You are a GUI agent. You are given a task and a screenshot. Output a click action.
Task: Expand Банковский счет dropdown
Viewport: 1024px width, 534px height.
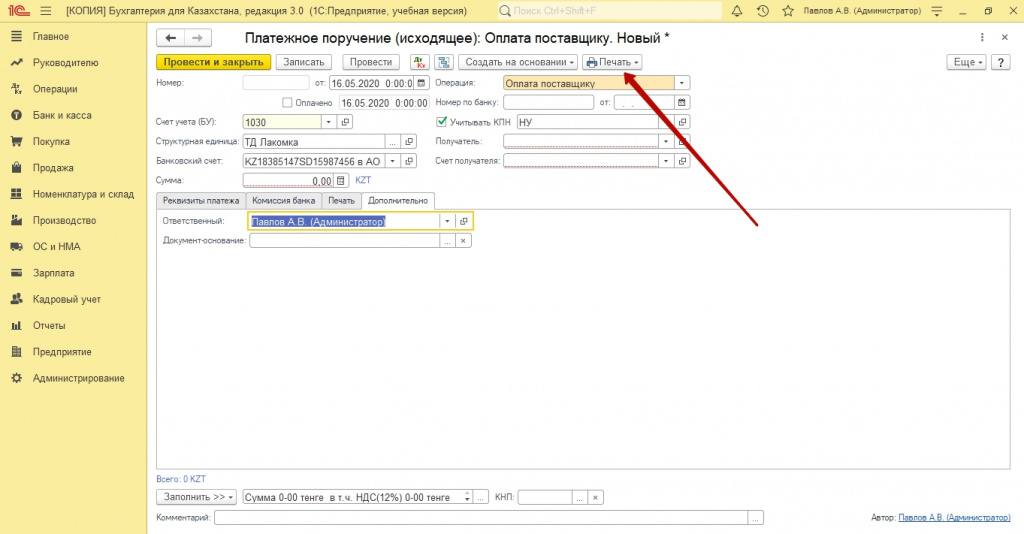point(392,161)
